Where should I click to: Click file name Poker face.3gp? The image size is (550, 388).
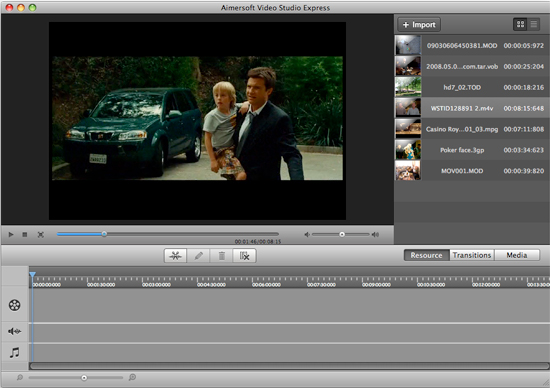point(462,150)
